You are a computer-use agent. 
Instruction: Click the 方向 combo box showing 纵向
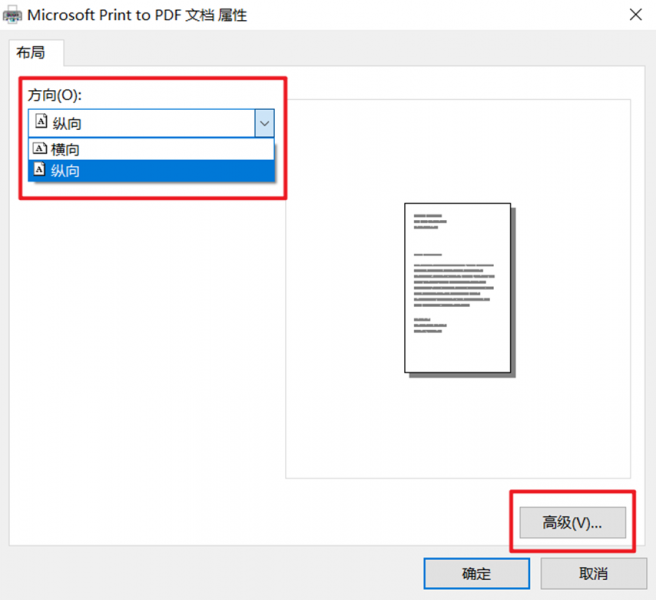(x=151, y=123)
